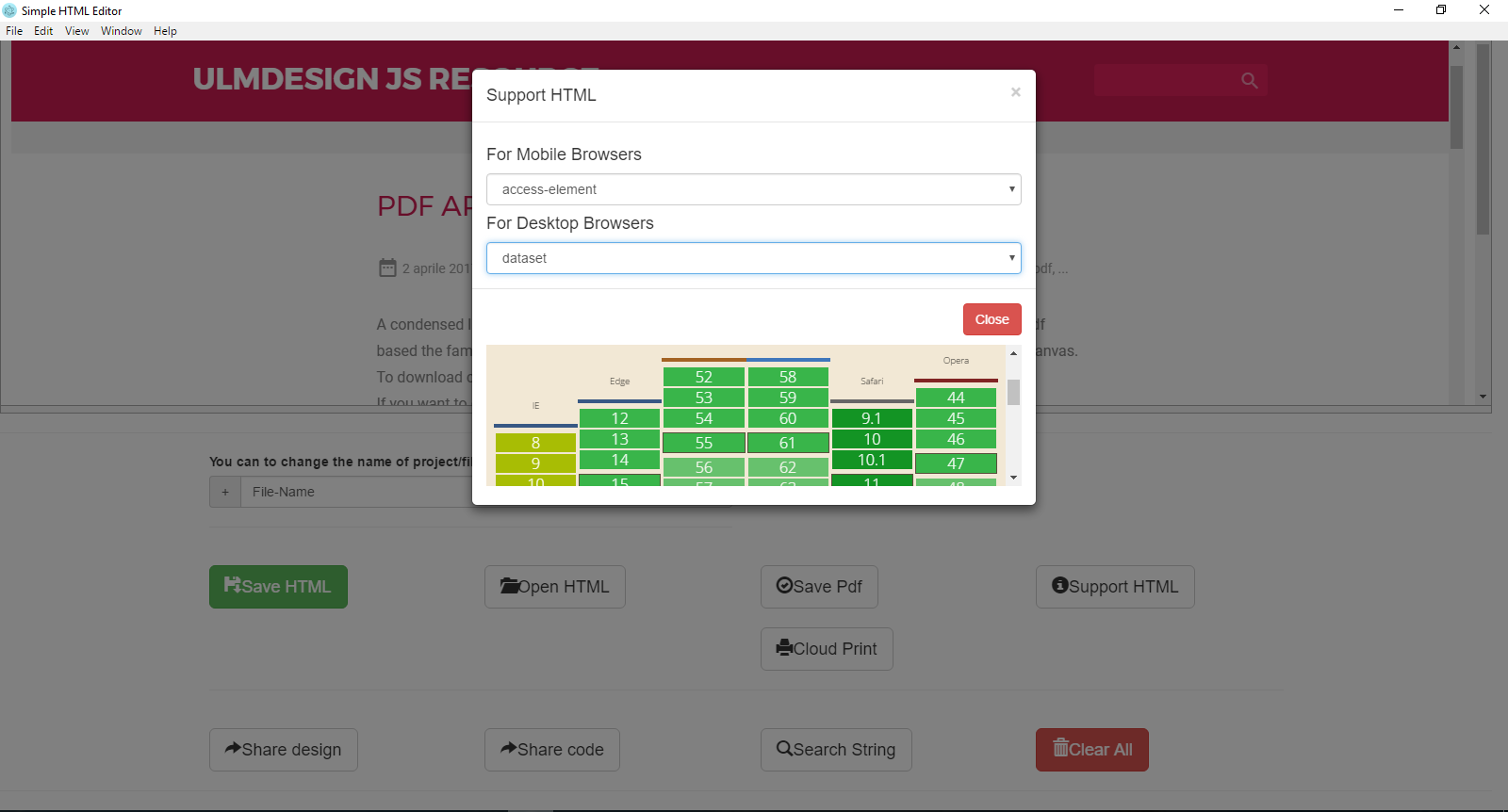Click version 56 cell in table
Screen dimensions: 1508x812
click(704, 467)
